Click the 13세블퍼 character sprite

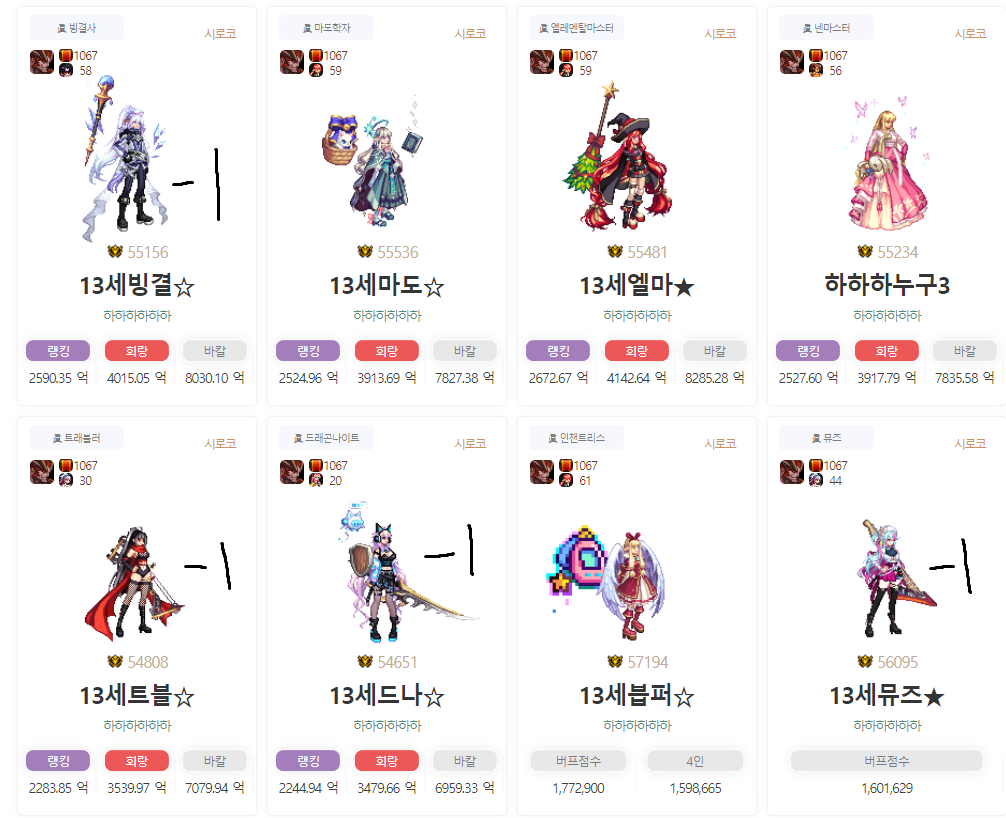(x=608, y=582)
